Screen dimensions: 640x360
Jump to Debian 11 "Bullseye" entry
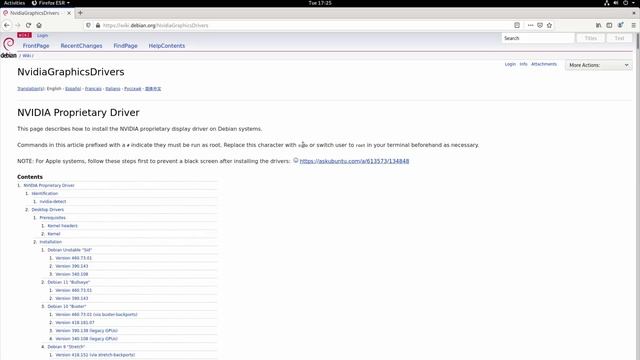(x=69, y=282)
